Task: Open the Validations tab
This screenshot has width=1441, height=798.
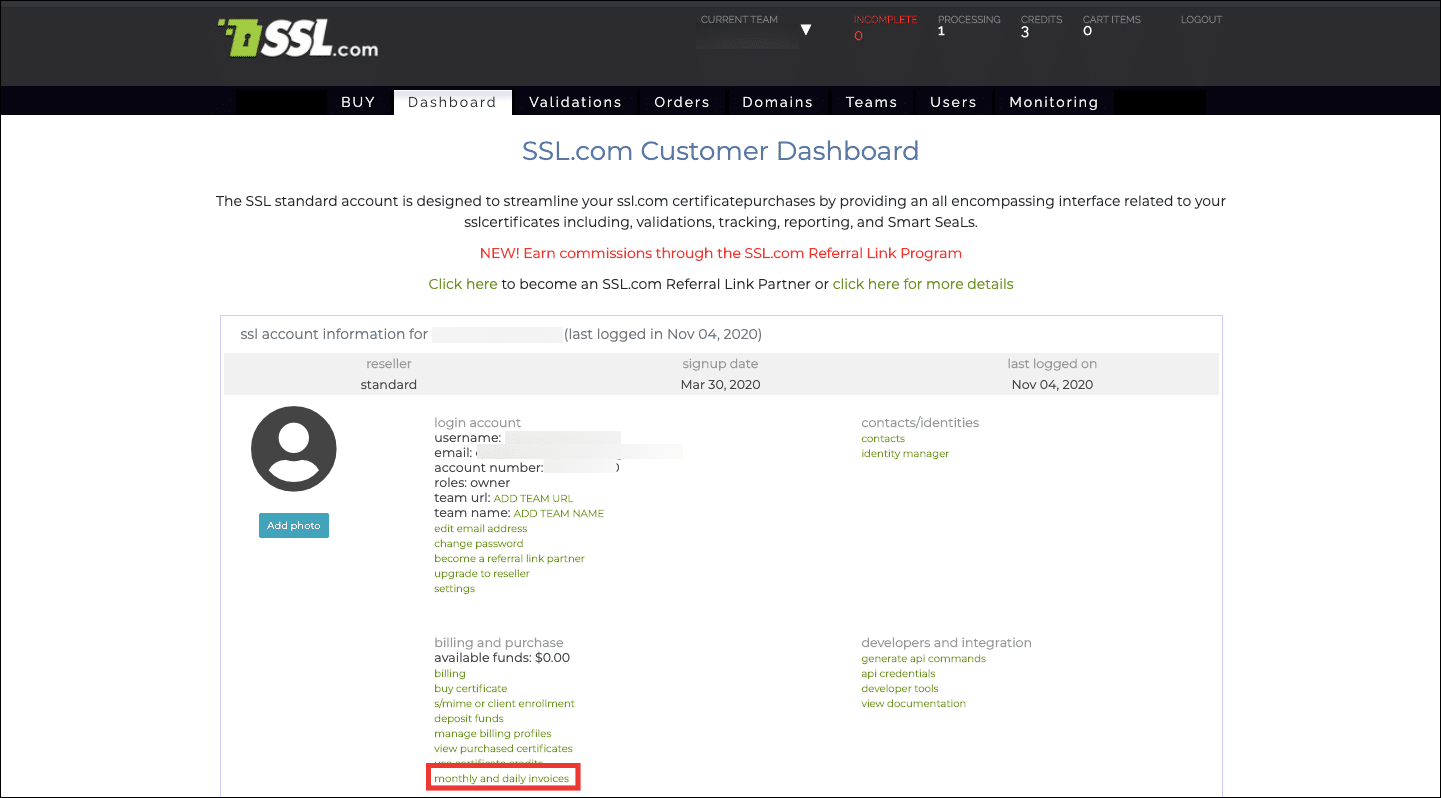Action: coord(575,102)
